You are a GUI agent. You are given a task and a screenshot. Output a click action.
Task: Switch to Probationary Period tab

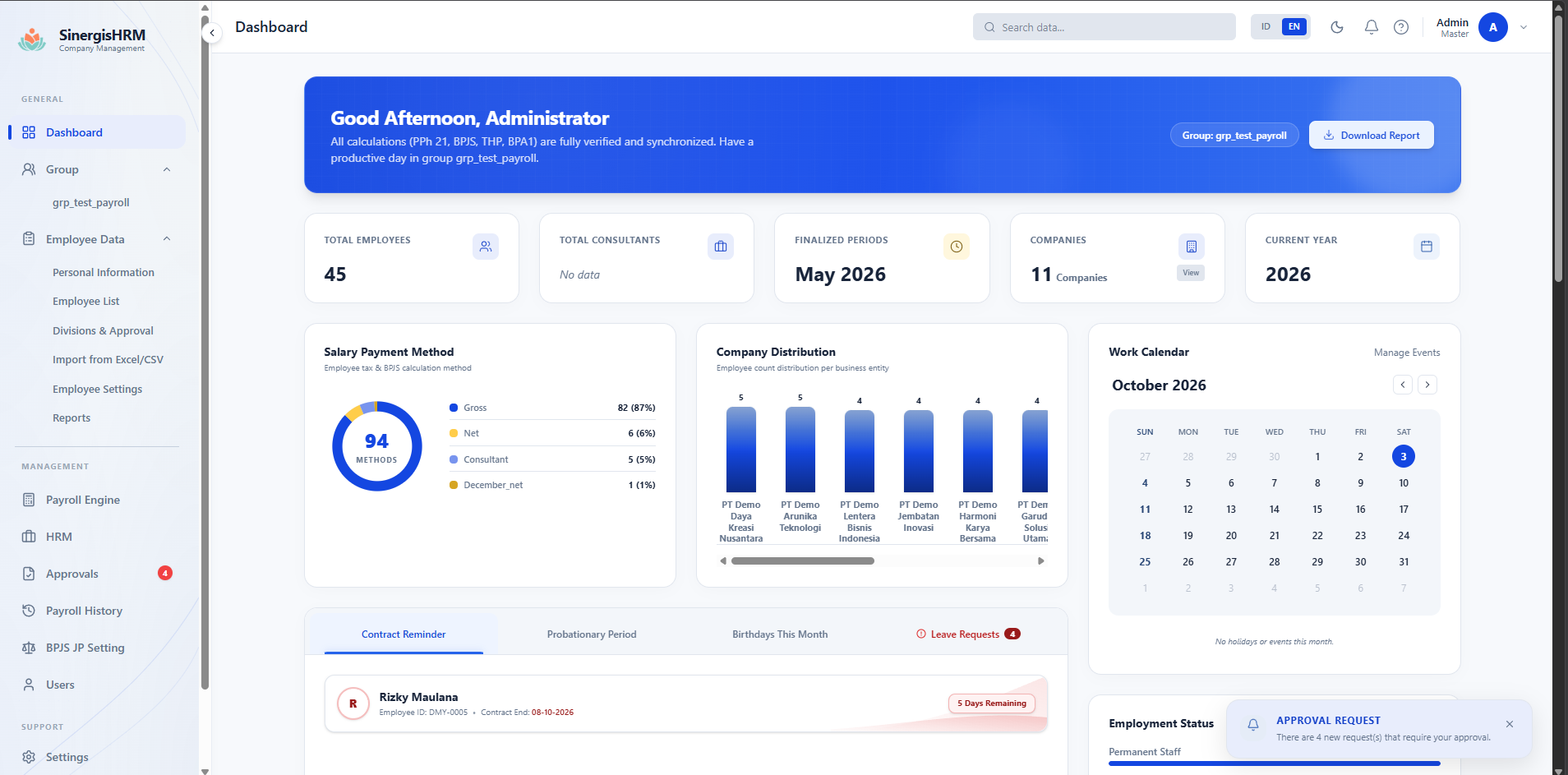[x=592, y=634]
